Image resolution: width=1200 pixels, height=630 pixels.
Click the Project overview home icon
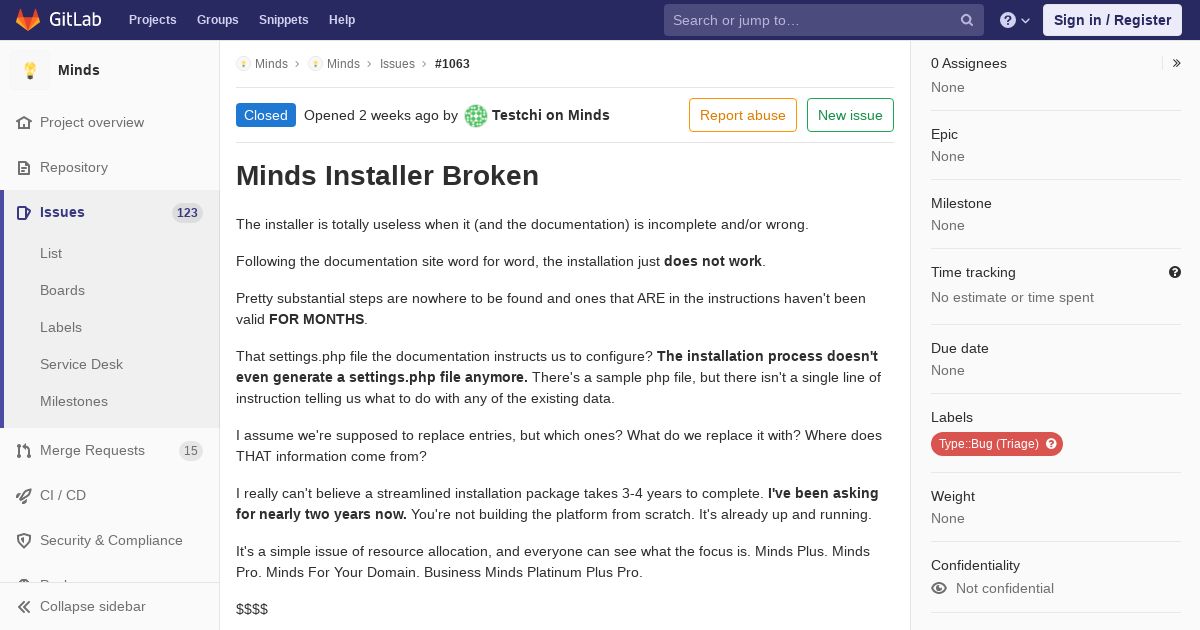(x=24, y=122)
